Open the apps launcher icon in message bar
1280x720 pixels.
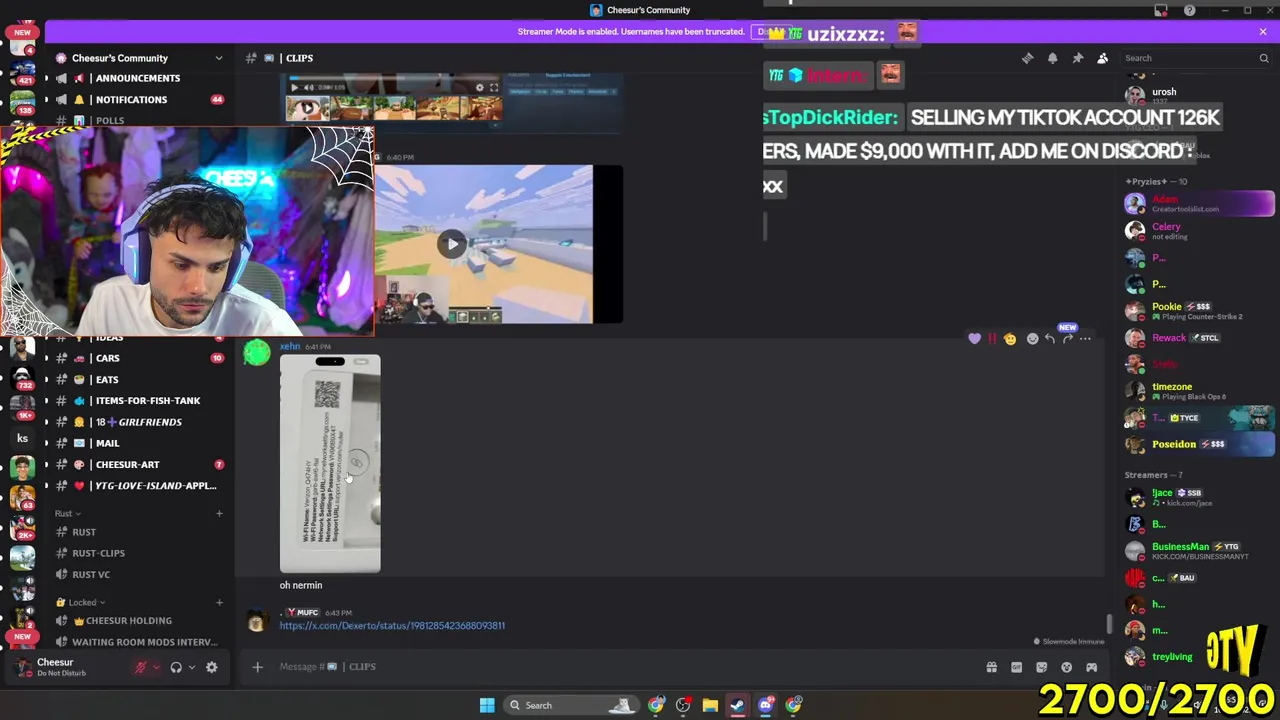1091,667
